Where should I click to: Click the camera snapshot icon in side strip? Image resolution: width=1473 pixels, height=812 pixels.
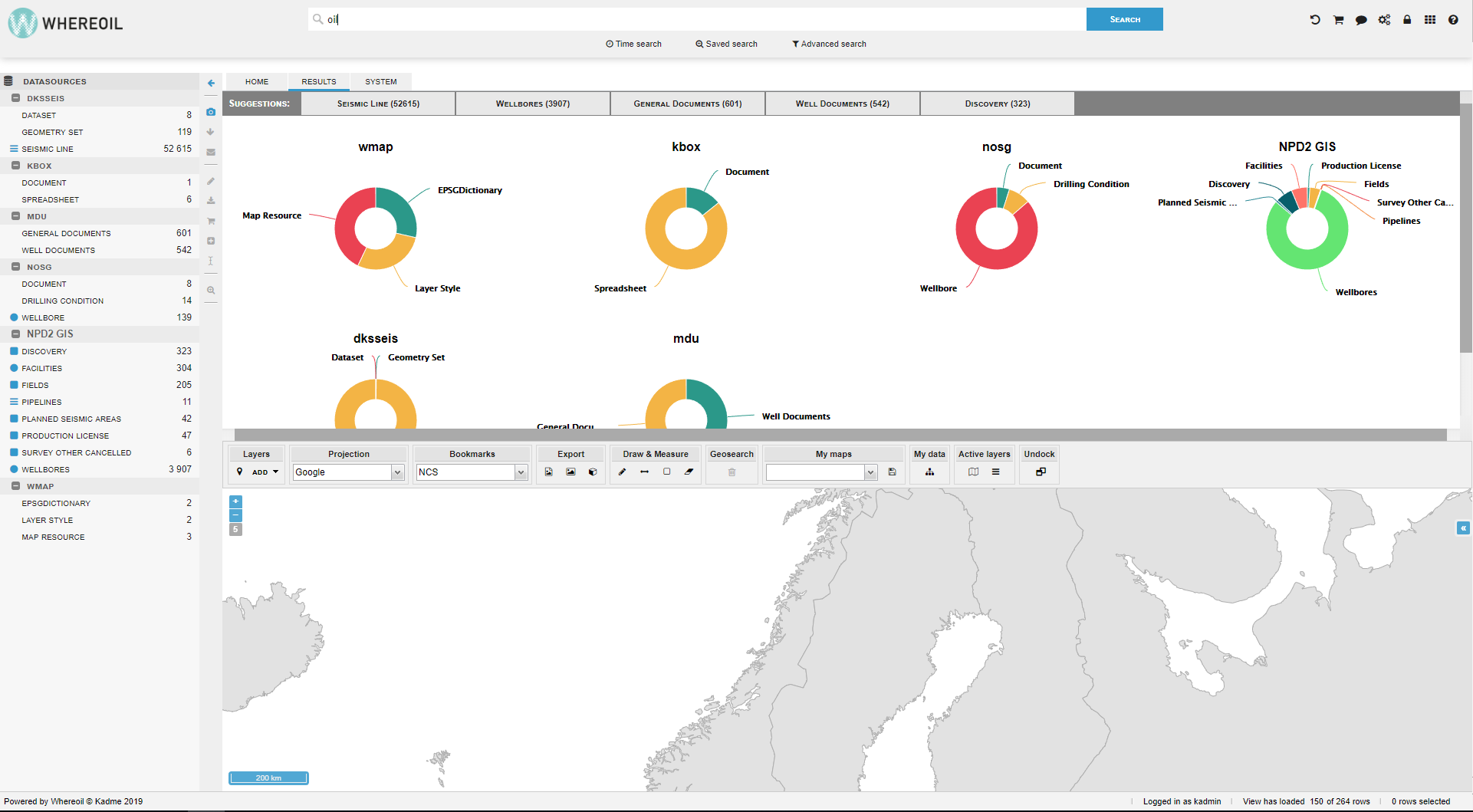click(x=211, y=112)
